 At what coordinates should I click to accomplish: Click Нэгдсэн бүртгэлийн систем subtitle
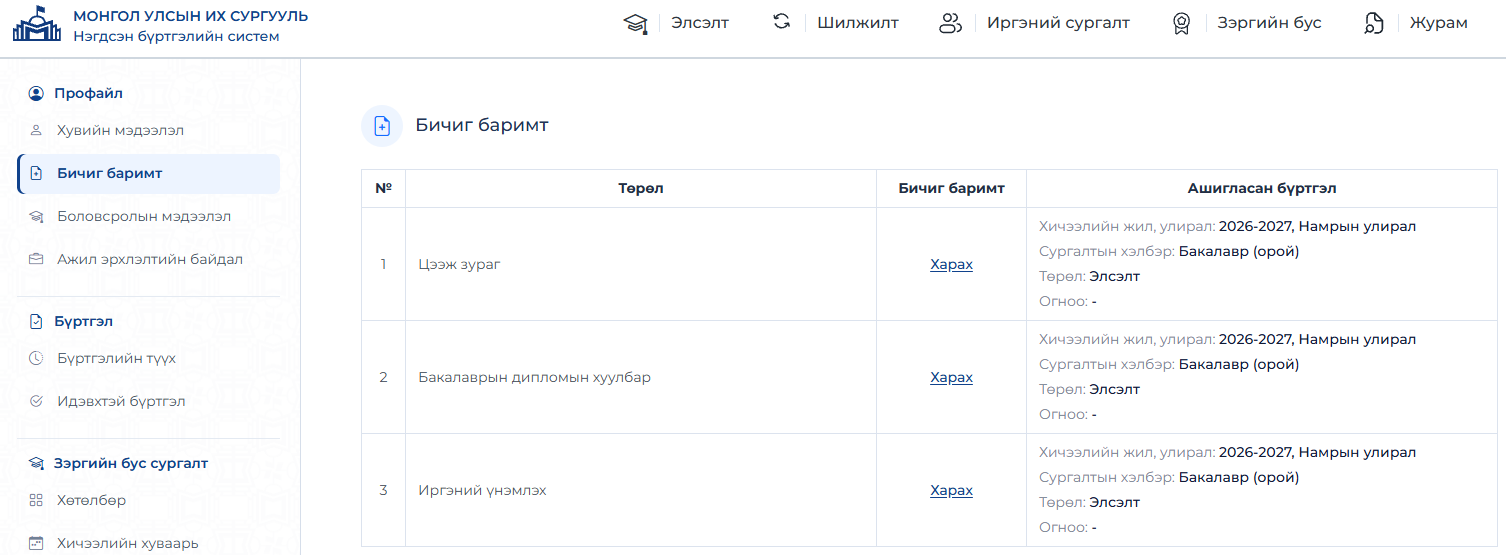176,36
